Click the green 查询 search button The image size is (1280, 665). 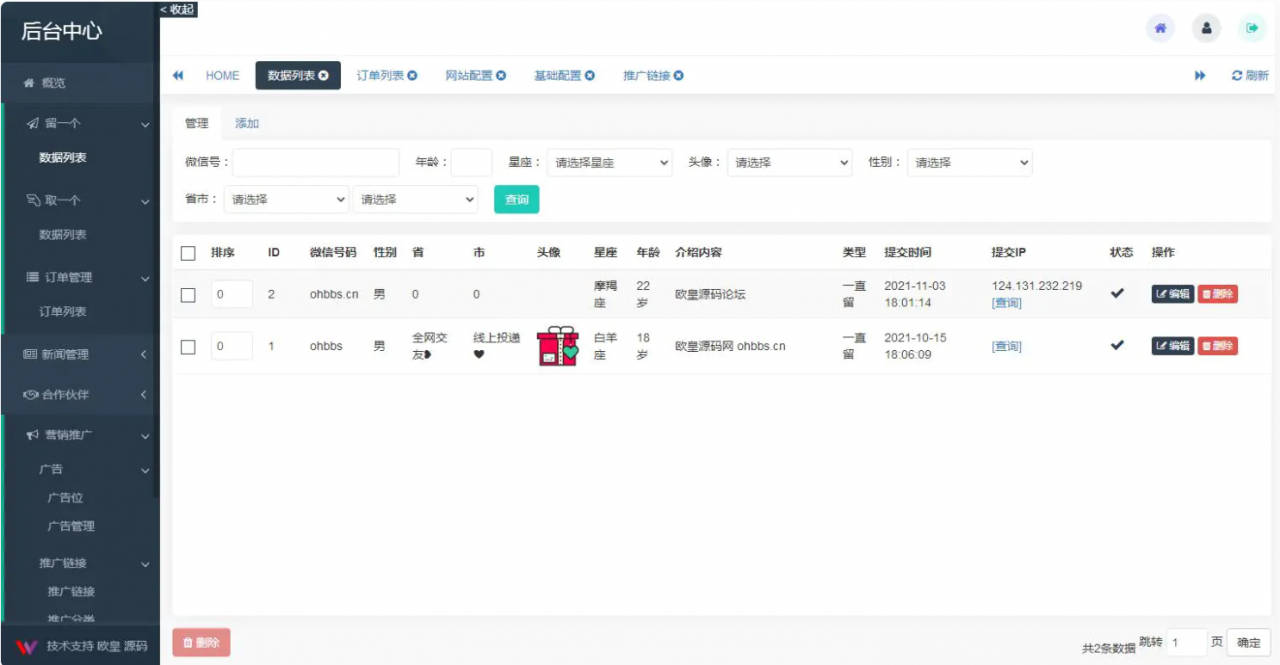517,199
